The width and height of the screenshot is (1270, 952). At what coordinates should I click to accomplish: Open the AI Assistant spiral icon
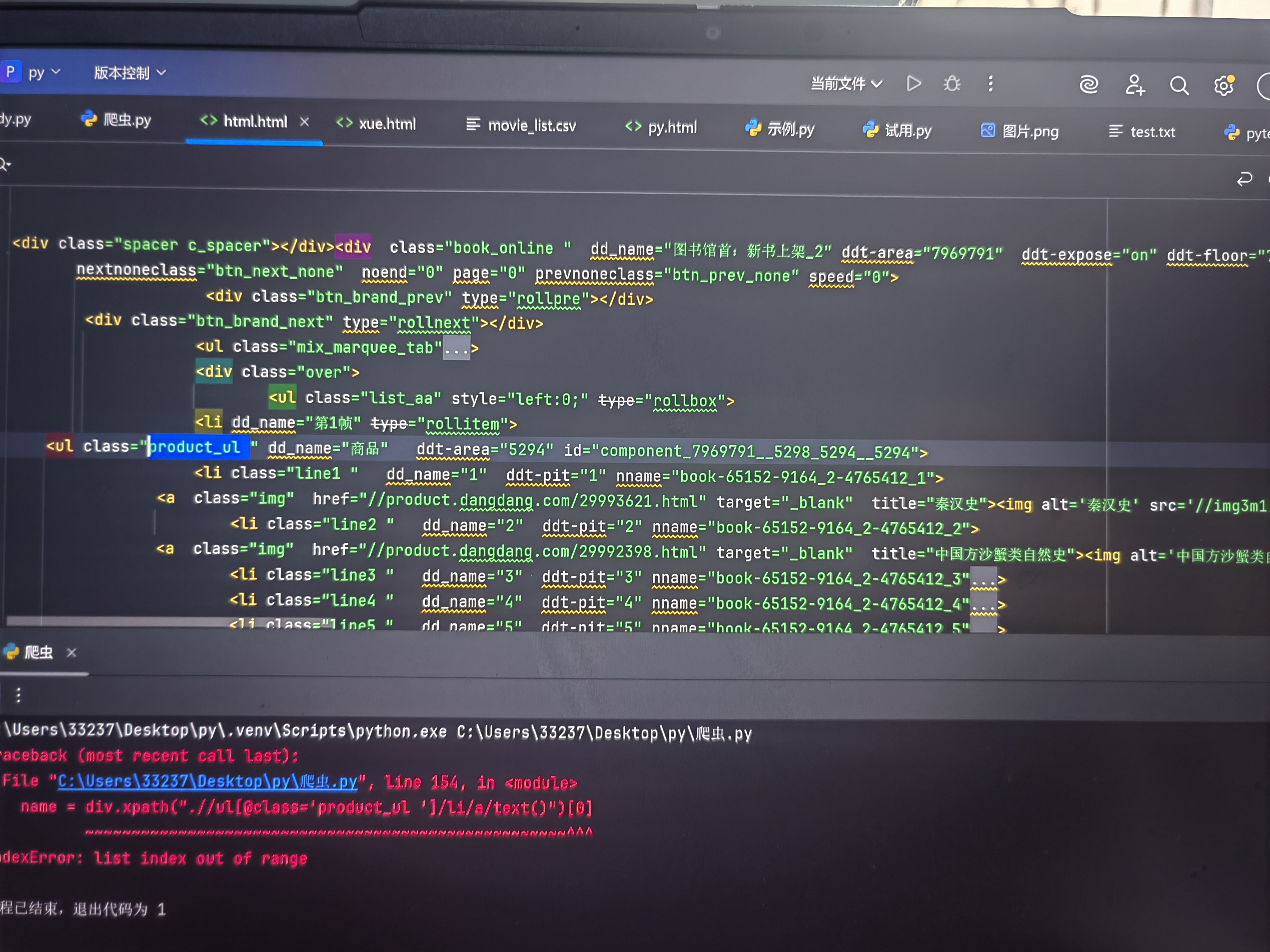pyautogui.click(x=1089, y=85)
